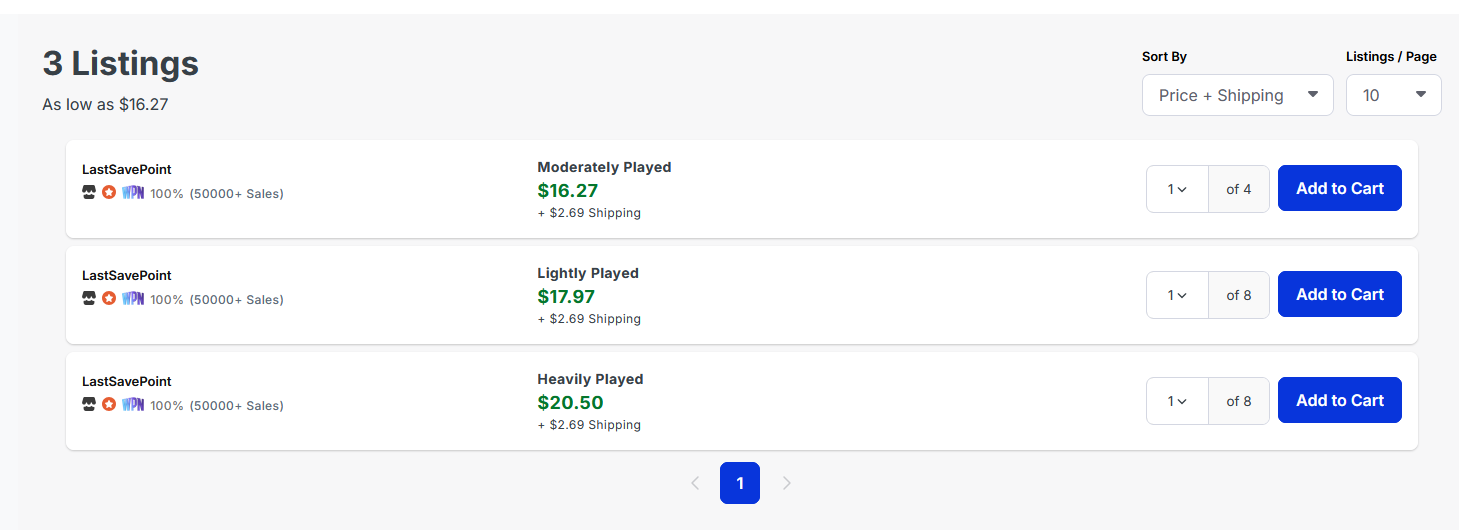
Task: Click the store icon in Moderately Played listing
Action: point(89,192)
